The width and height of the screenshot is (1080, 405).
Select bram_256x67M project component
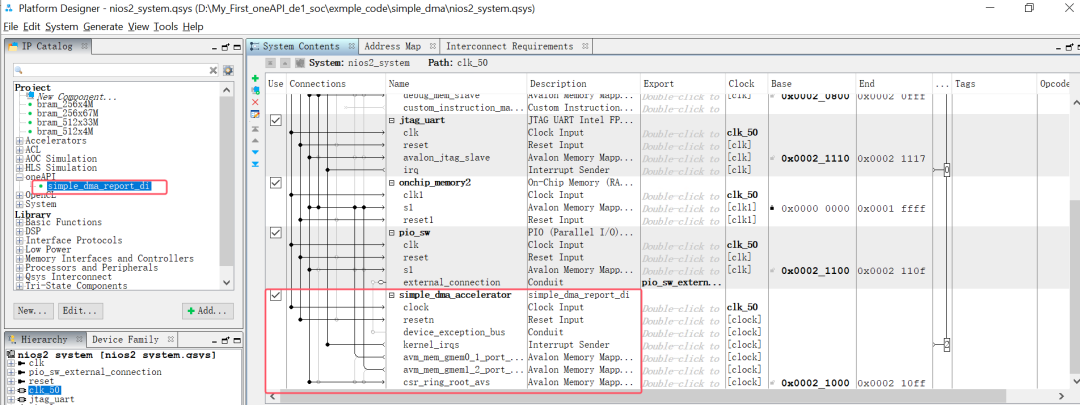[68, 114]
